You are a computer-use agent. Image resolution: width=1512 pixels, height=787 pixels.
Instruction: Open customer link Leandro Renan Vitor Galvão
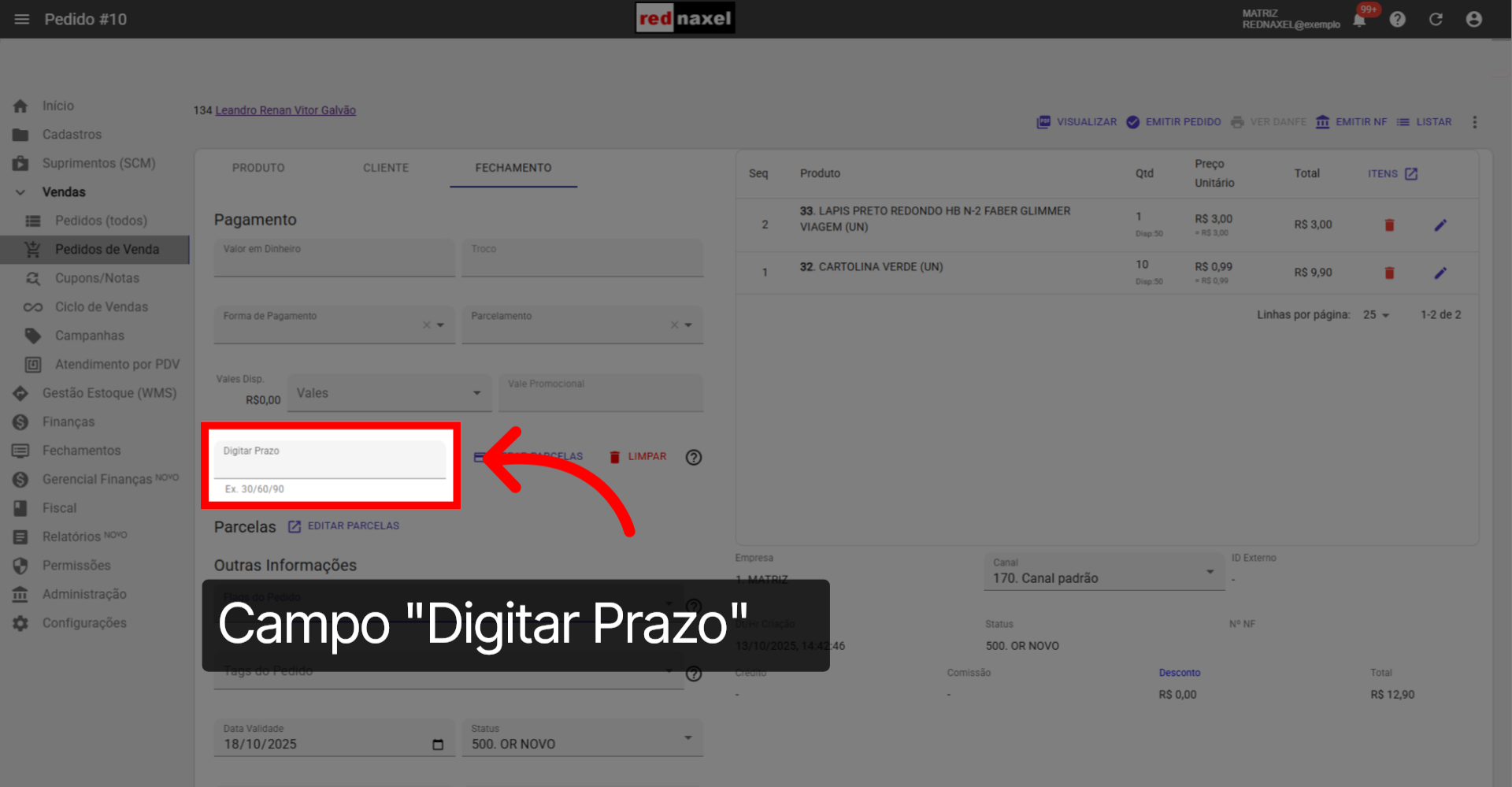tap(285, 110)
